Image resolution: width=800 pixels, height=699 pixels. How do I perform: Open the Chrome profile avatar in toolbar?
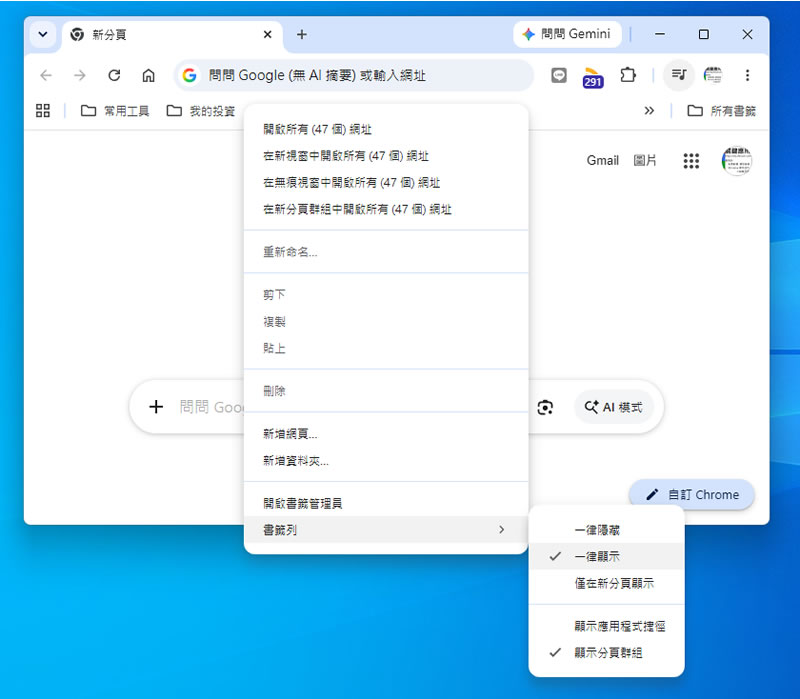pyautogui.click(x=713, y=76)
